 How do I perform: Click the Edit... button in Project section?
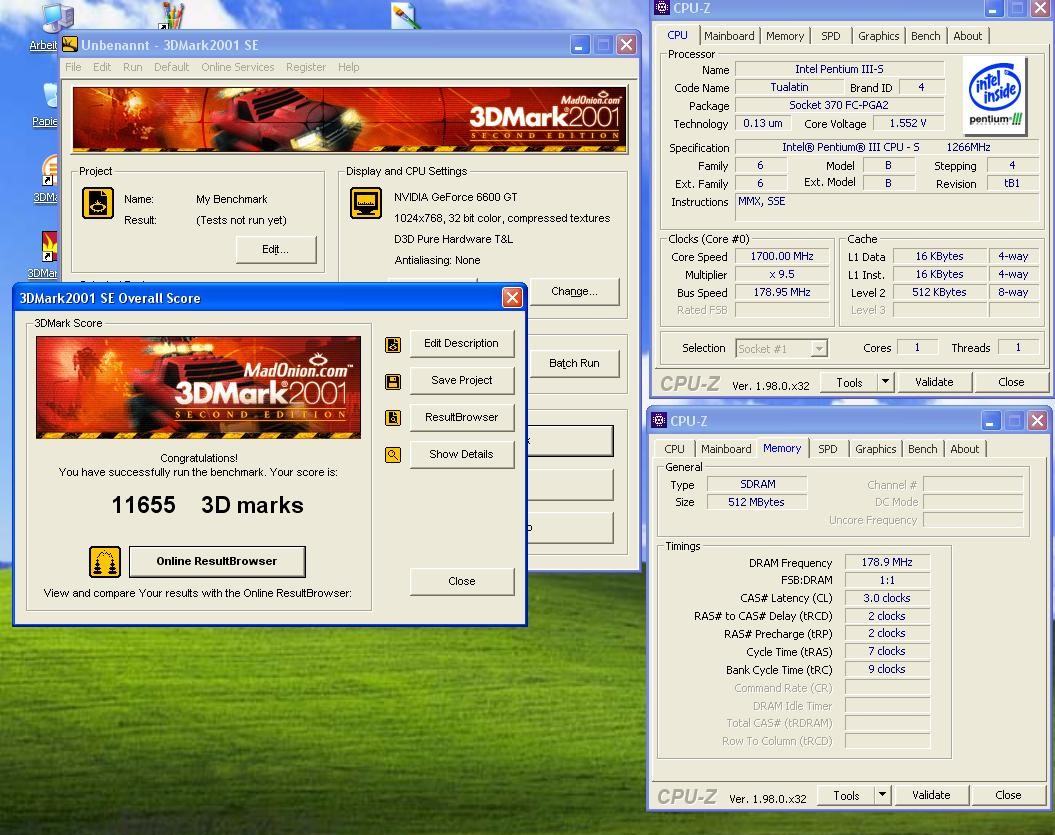click(x=276, y=250)
